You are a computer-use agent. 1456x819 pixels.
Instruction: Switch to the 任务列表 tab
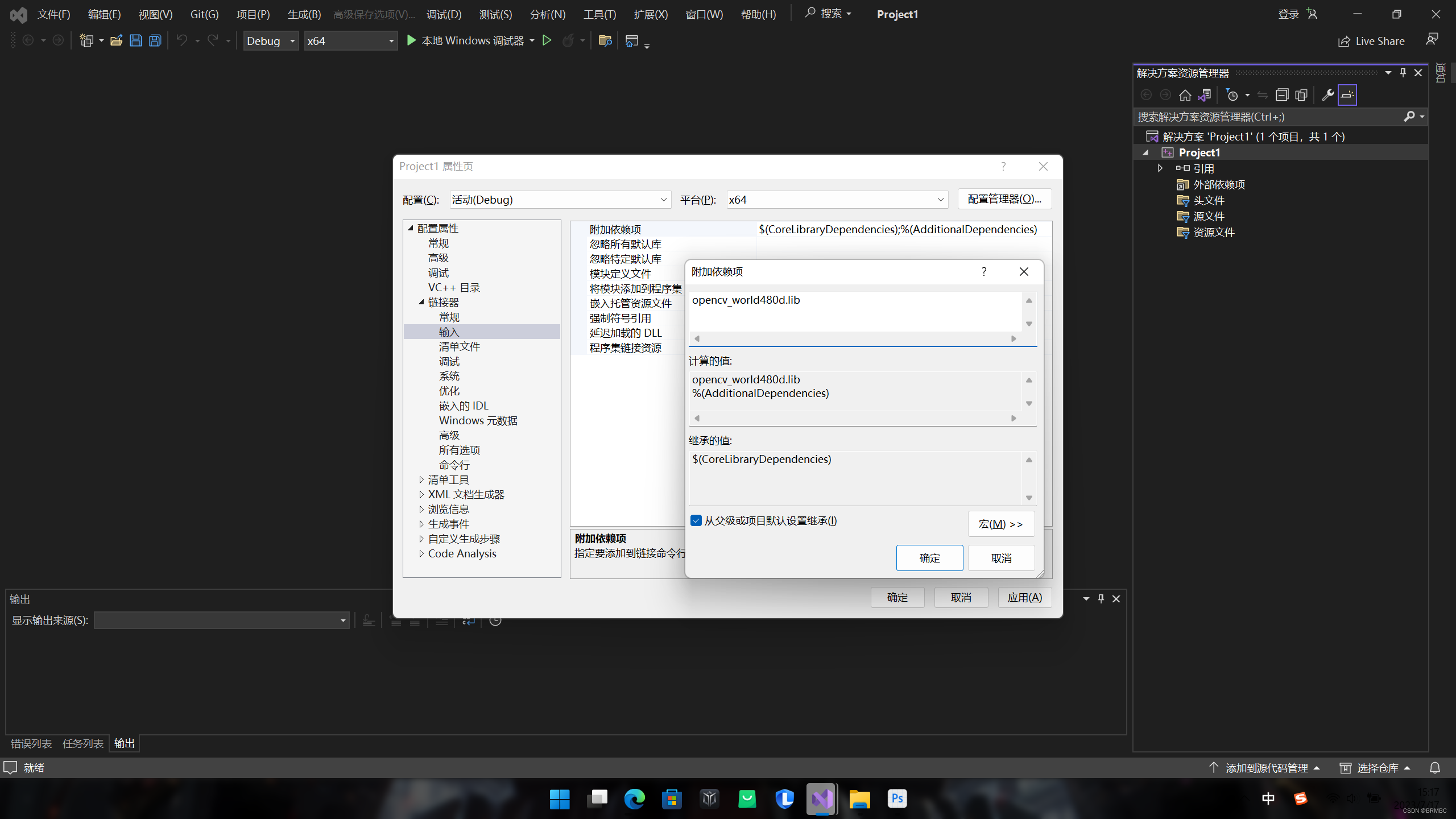coord(83,743)
